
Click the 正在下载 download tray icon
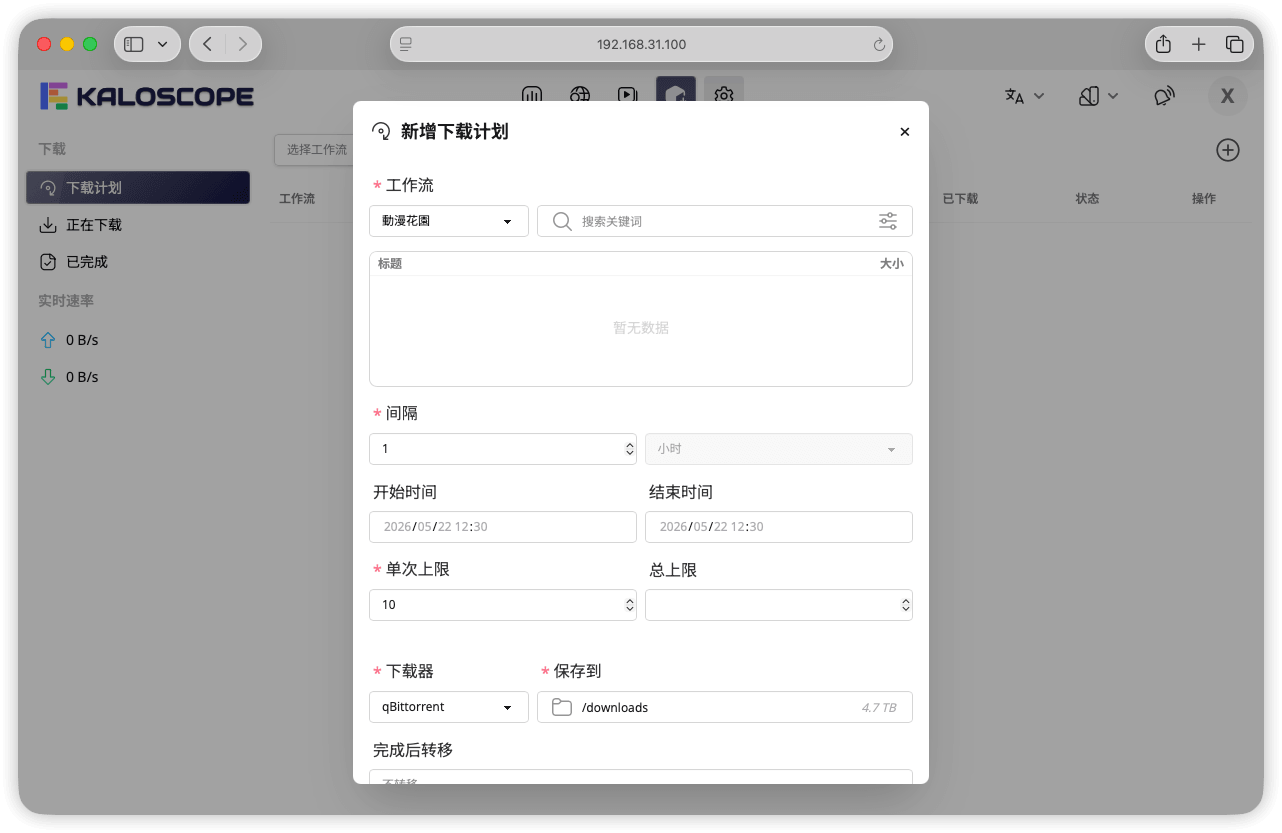(x=47, y=225)
